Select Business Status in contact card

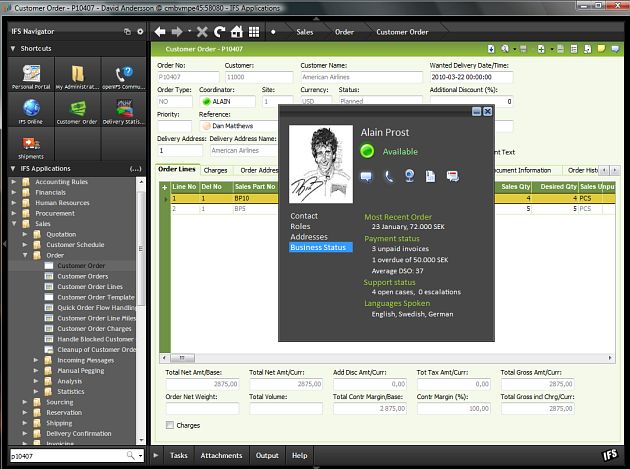point(321,247)
